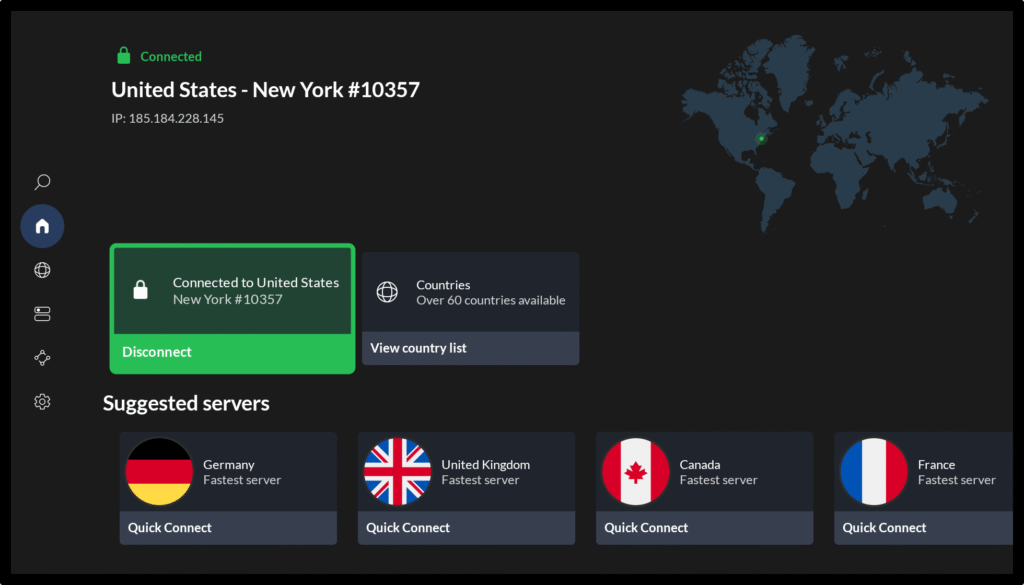Click the padlock icon on the connection card
1024x585 pixels.
[x=138, y=291]
